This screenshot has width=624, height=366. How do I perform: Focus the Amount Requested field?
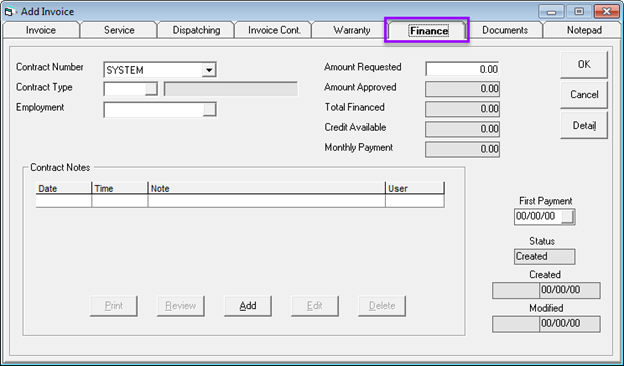coord(462,69)
